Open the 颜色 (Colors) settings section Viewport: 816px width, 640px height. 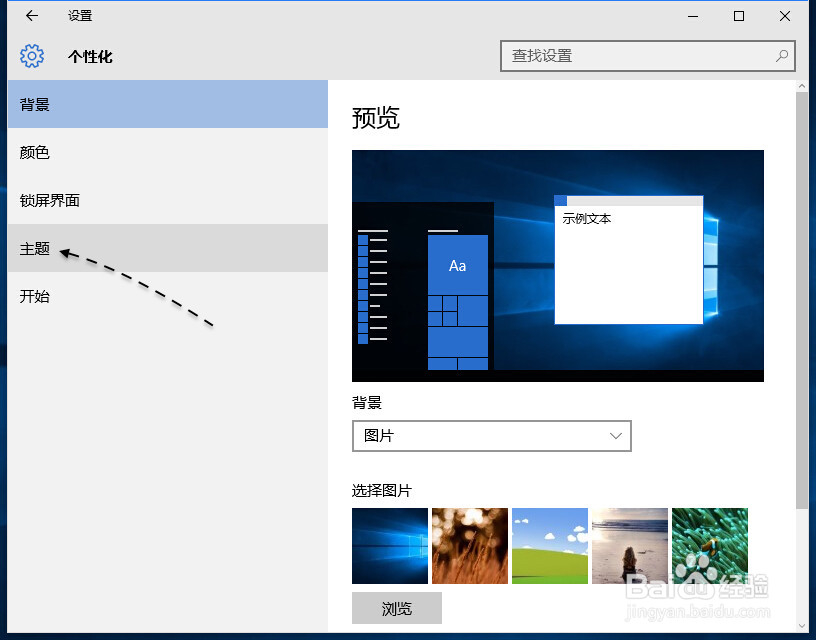coord(33,152)
